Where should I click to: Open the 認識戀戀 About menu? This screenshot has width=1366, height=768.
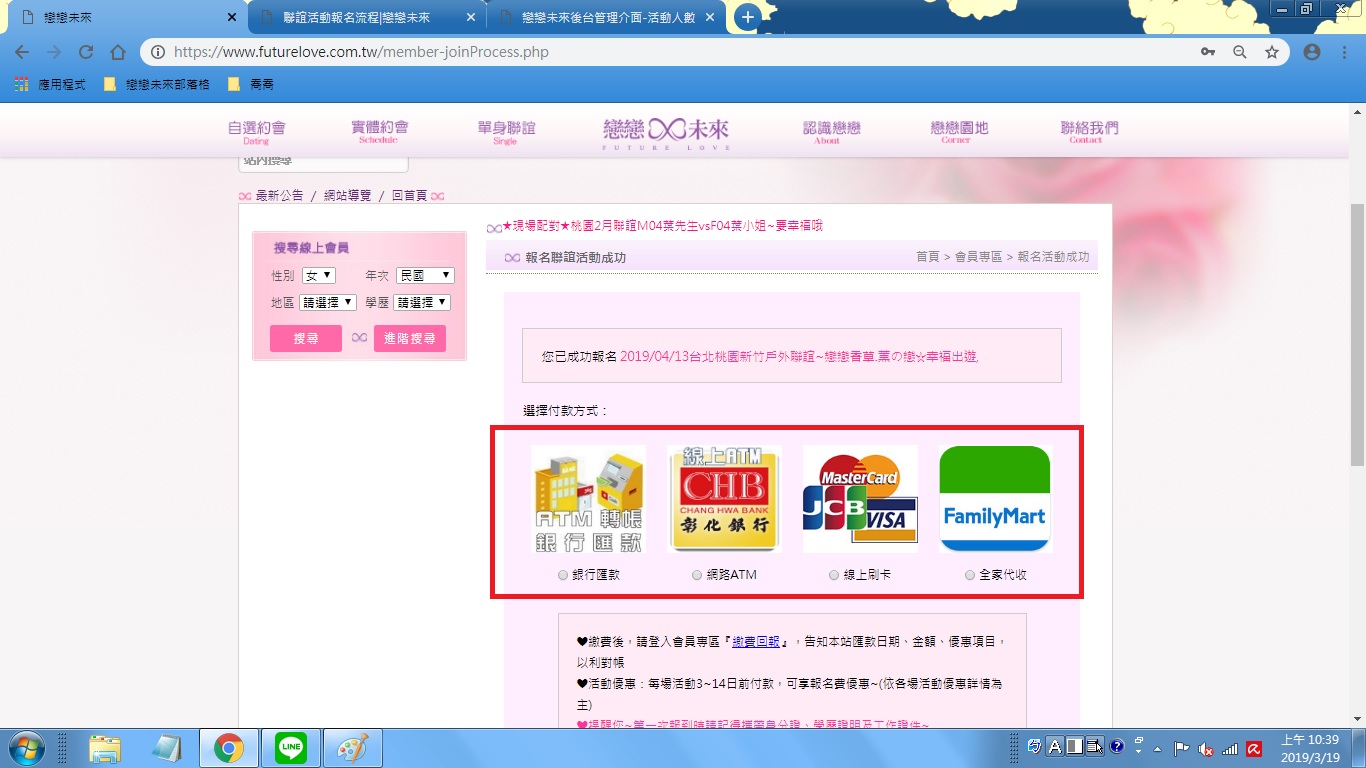pyautogui.click(x=831, y=132)
